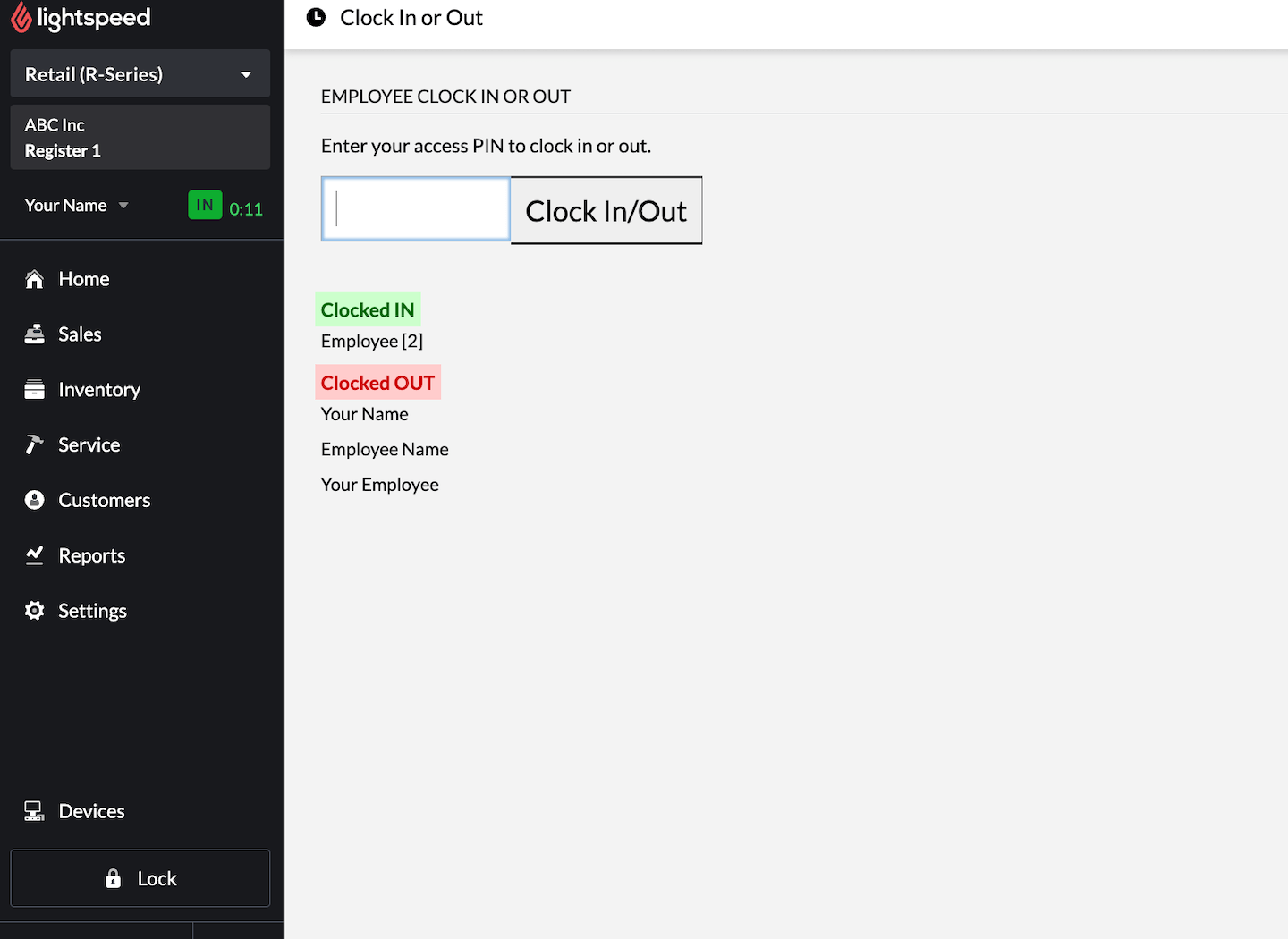
Task: Click the padlock icon in the Lock button
Action: coord(113,878)
